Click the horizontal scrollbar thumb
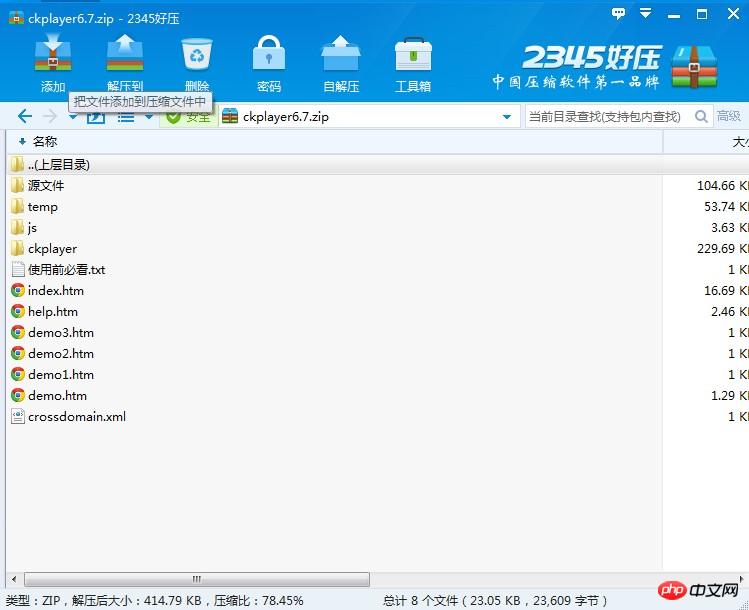Screen dimensions: 749x610 click(x=197, y=579)
